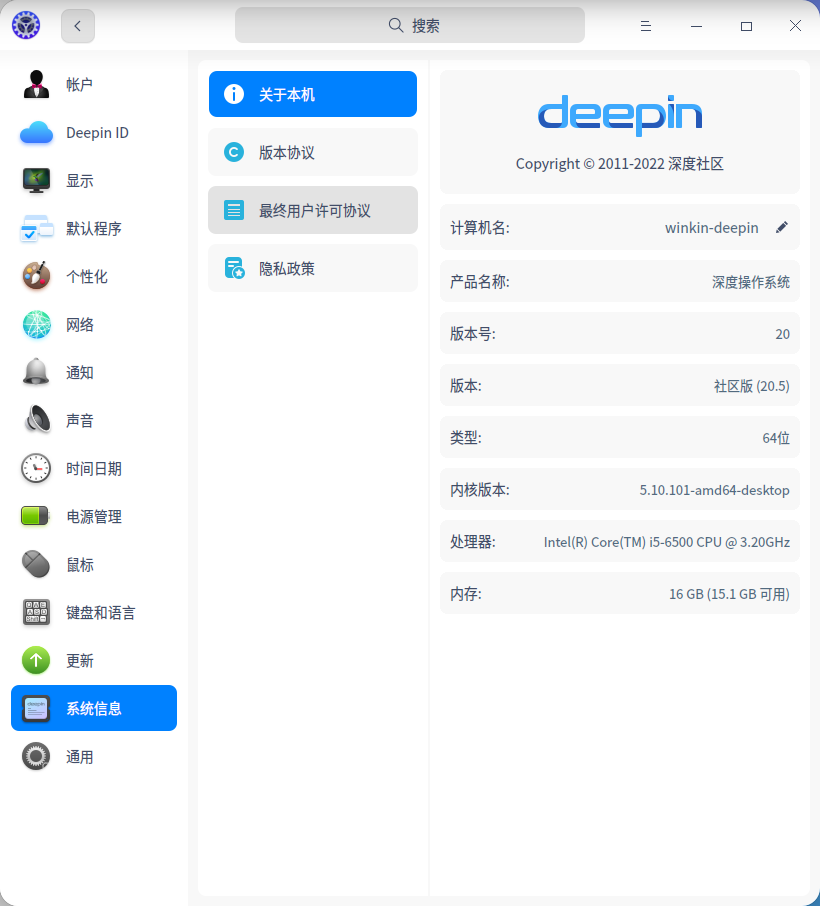The height and width of the screenshot is (906, 820).
Task: Edit computer name with pencil icon
Action: (782, 228)
